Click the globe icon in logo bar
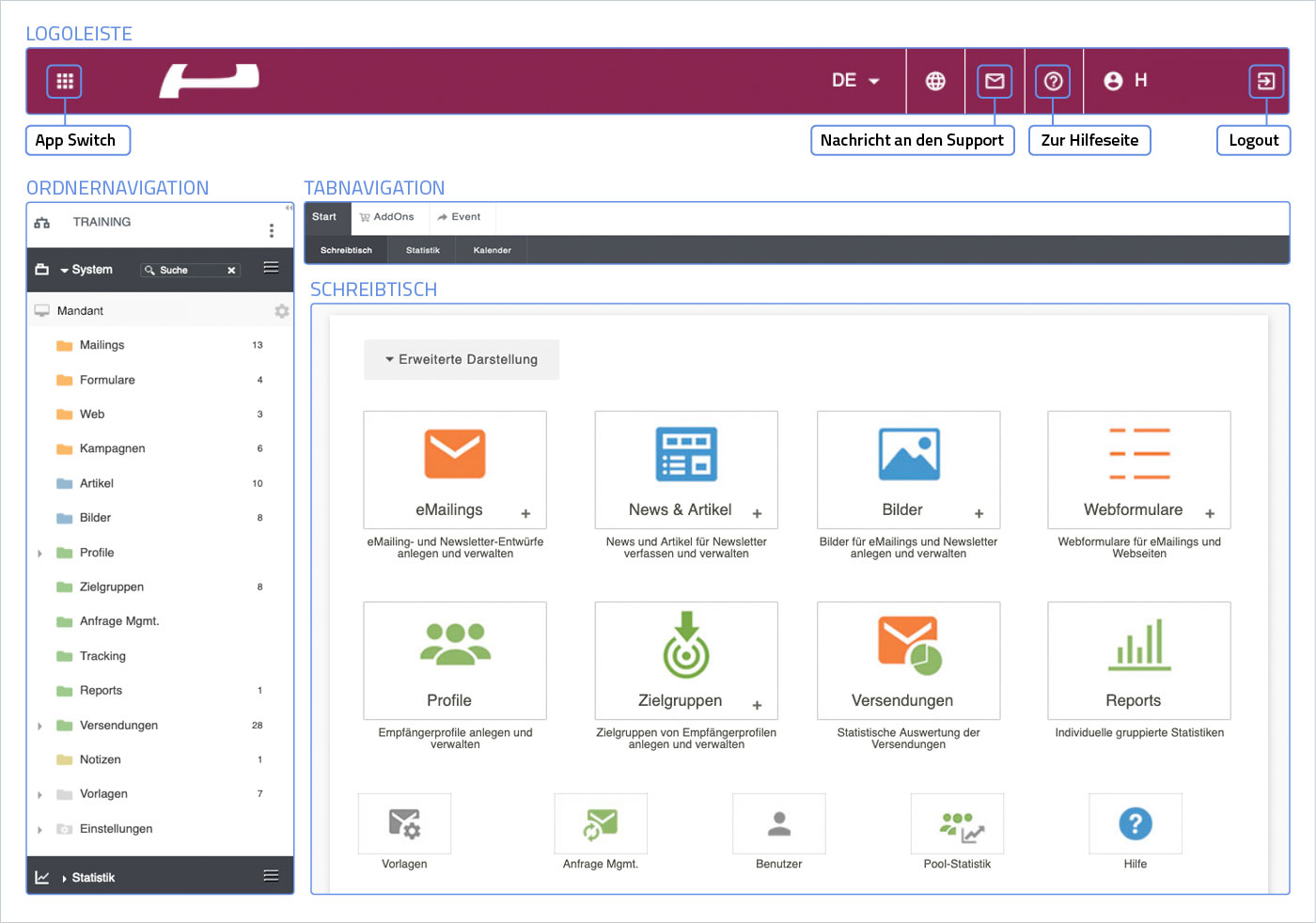 tap(935, 82)
